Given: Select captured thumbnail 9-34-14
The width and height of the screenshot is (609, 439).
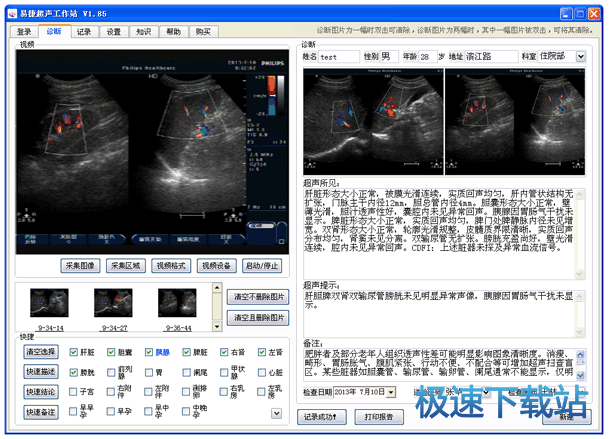Looking at the screenshot, I should [49, 303].
